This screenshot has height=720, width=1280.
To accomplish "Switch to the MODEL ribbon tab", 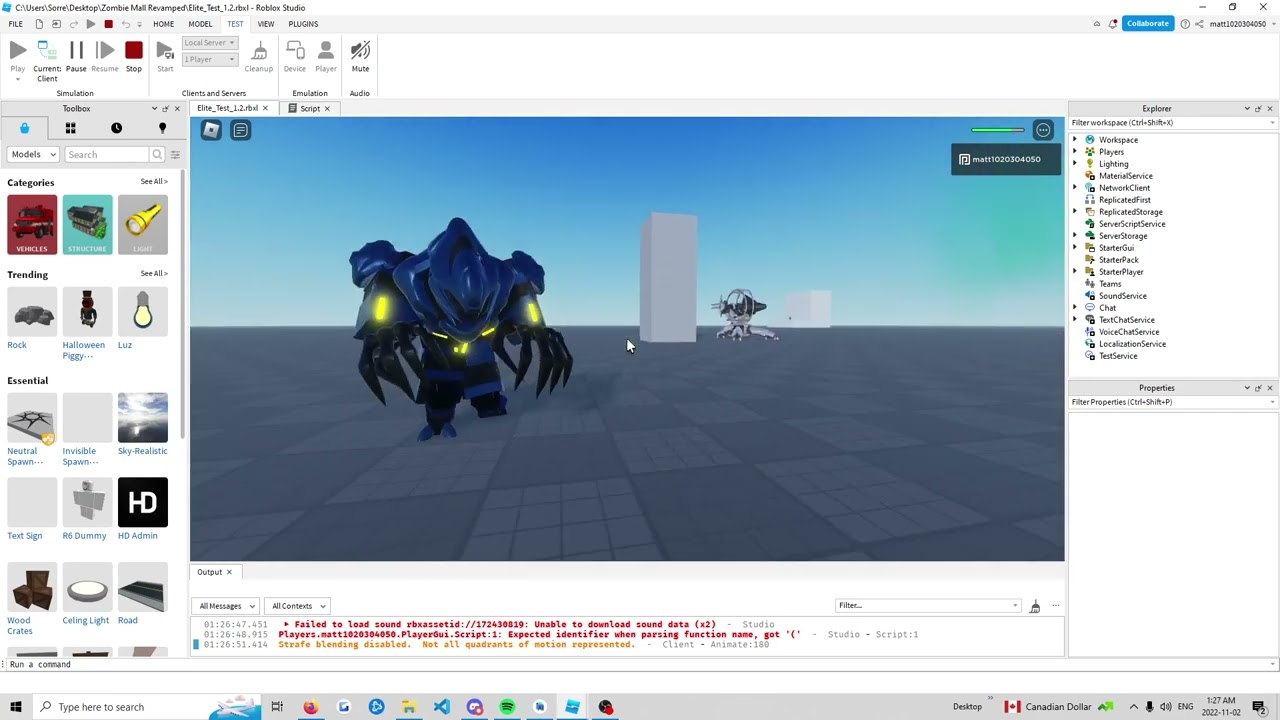I will 200,24.
